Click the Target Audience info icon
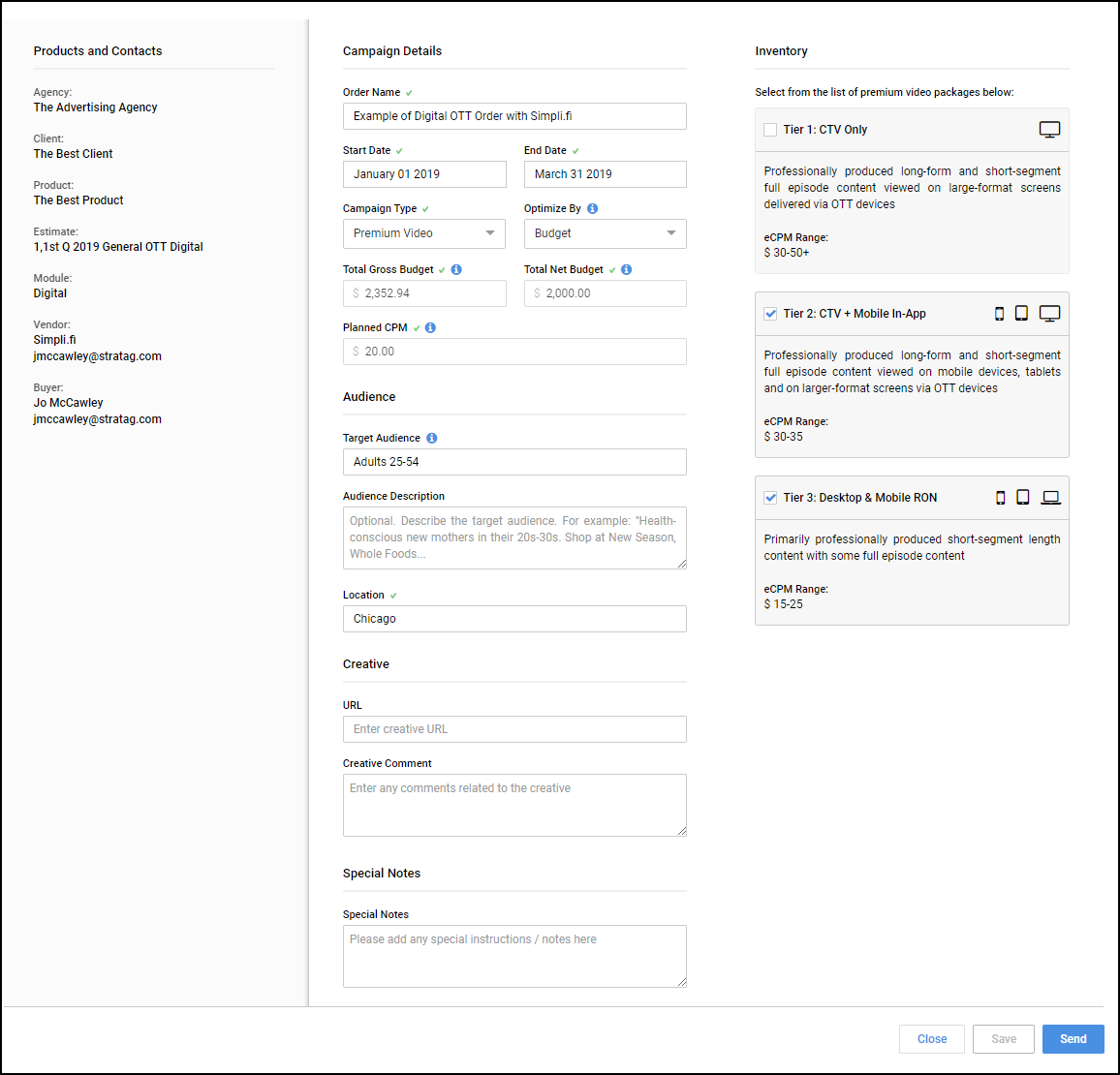This screenshot has height=1075, width=1120. coord(432,439)
